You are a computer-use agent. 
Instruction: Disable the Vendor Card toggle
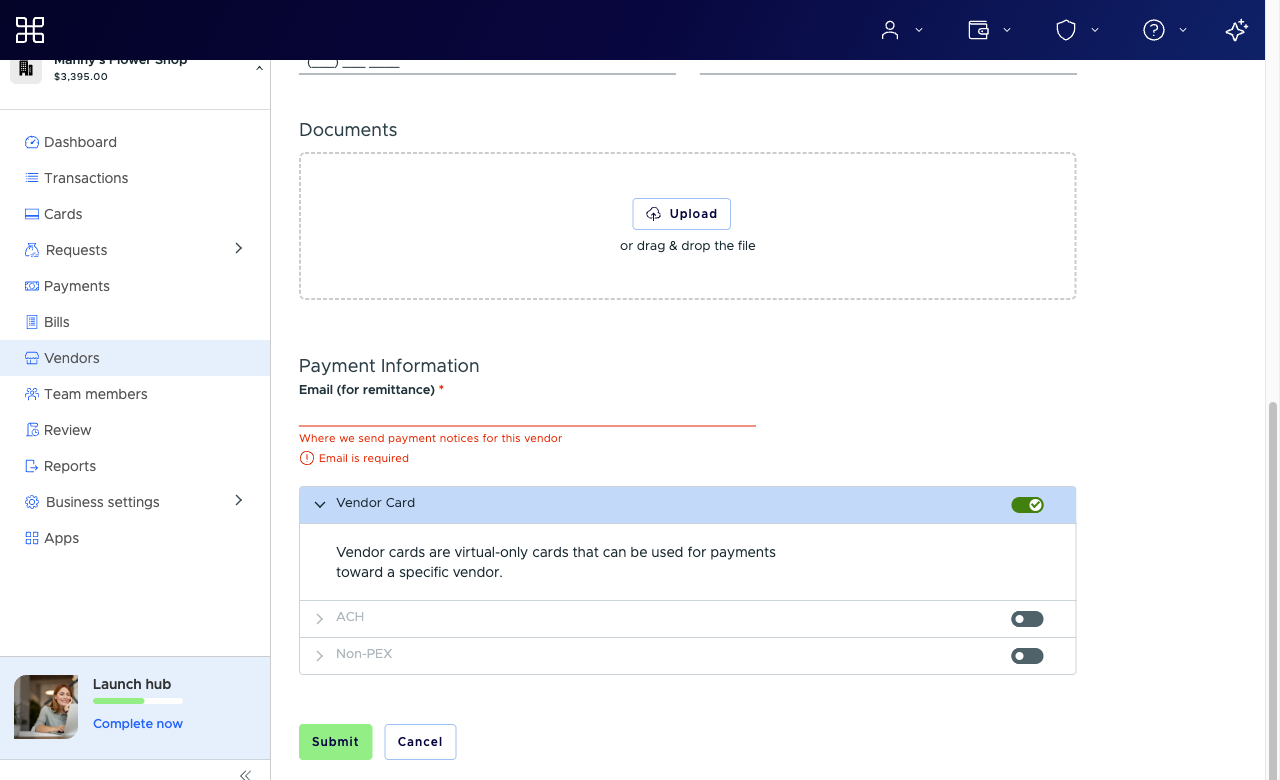tap(1027, 505)
